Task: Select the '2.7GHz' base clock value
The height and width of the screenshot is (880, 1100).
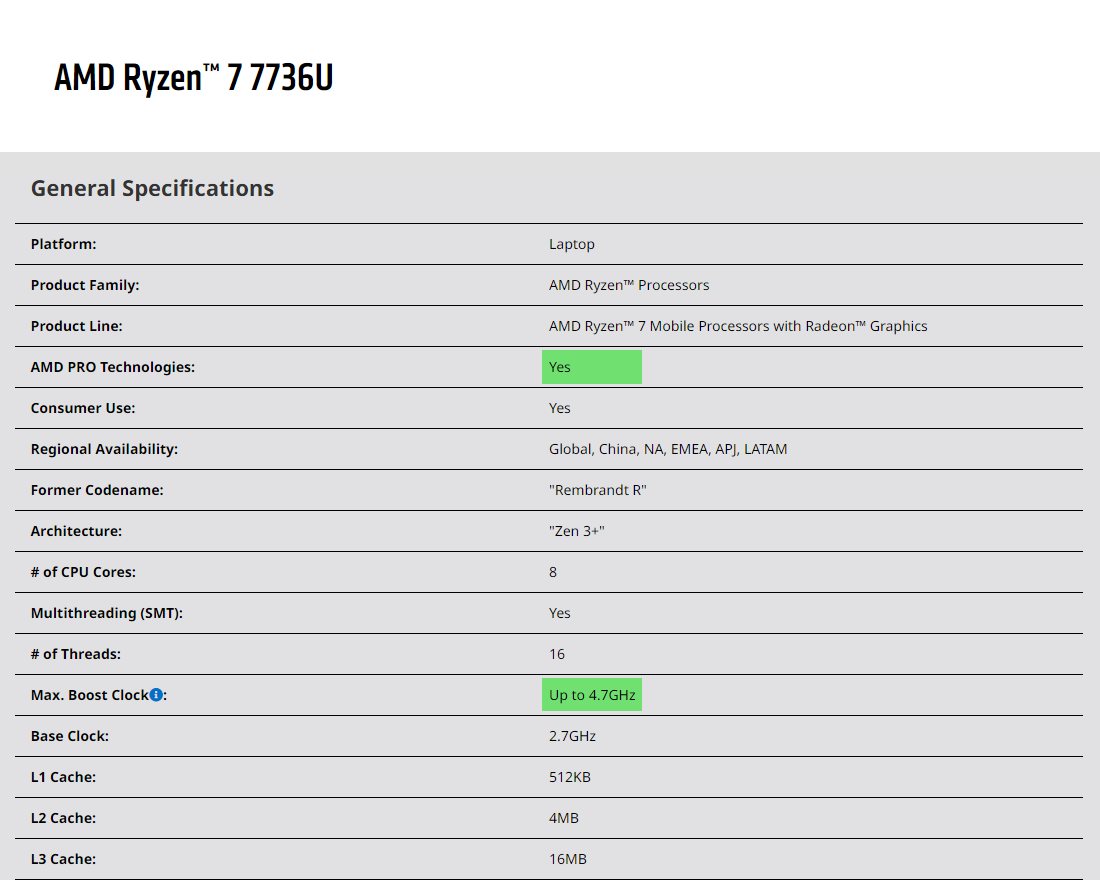Action: point(572,736)
